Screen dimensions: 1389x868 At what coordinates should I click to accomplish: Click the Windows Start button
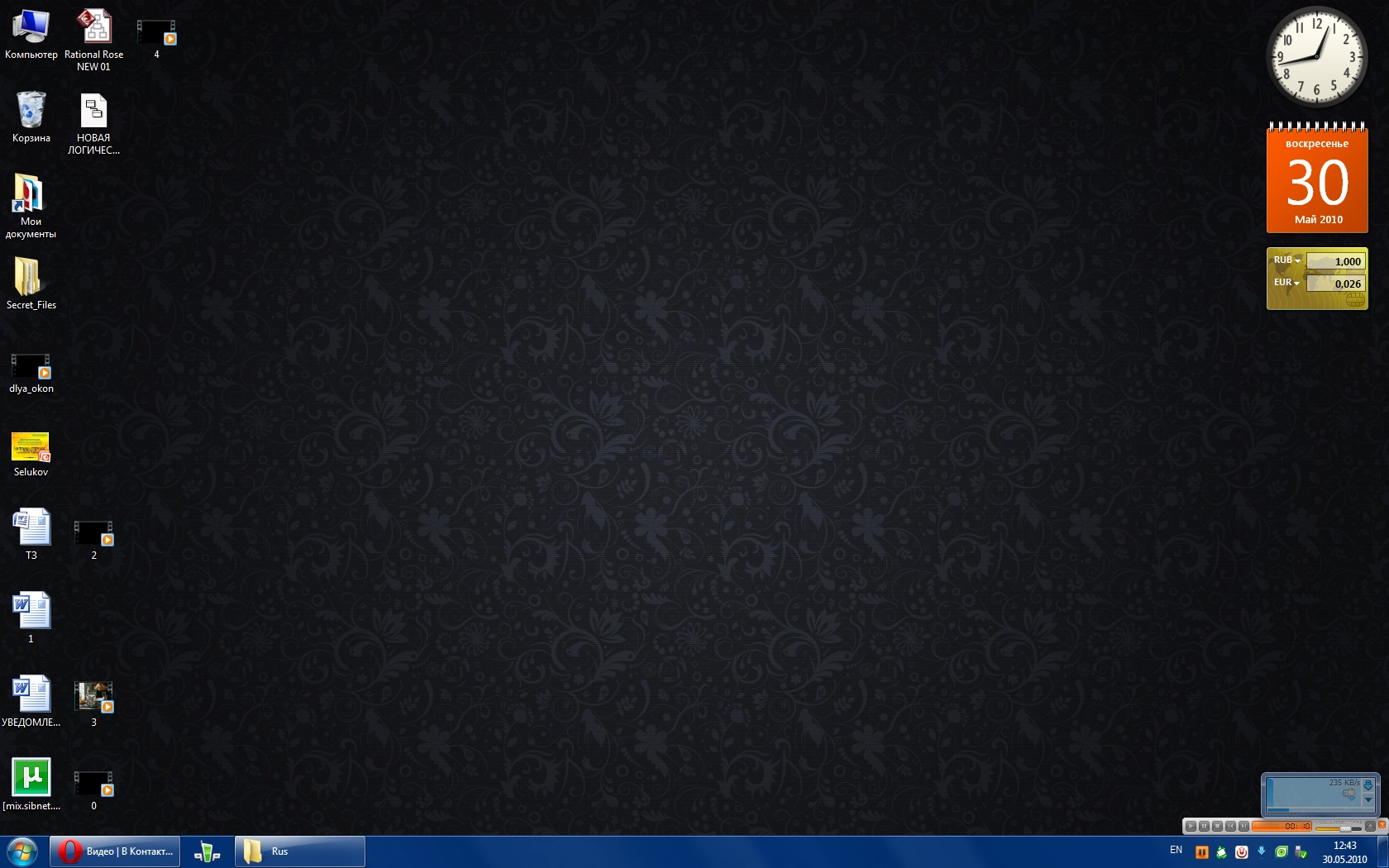tap(21, 851)
